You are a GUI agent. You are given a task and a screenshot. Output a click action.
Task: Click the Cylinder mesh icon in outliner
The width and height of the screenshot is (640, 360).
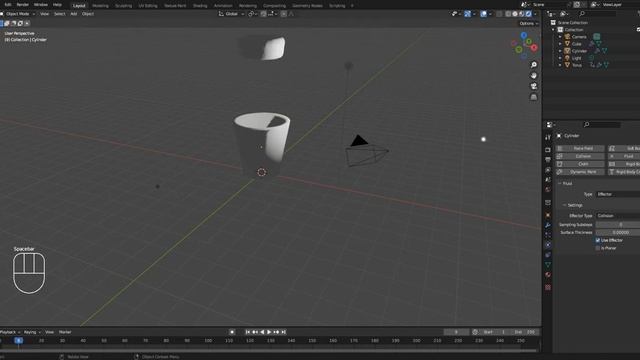click(x=567, y=51)
